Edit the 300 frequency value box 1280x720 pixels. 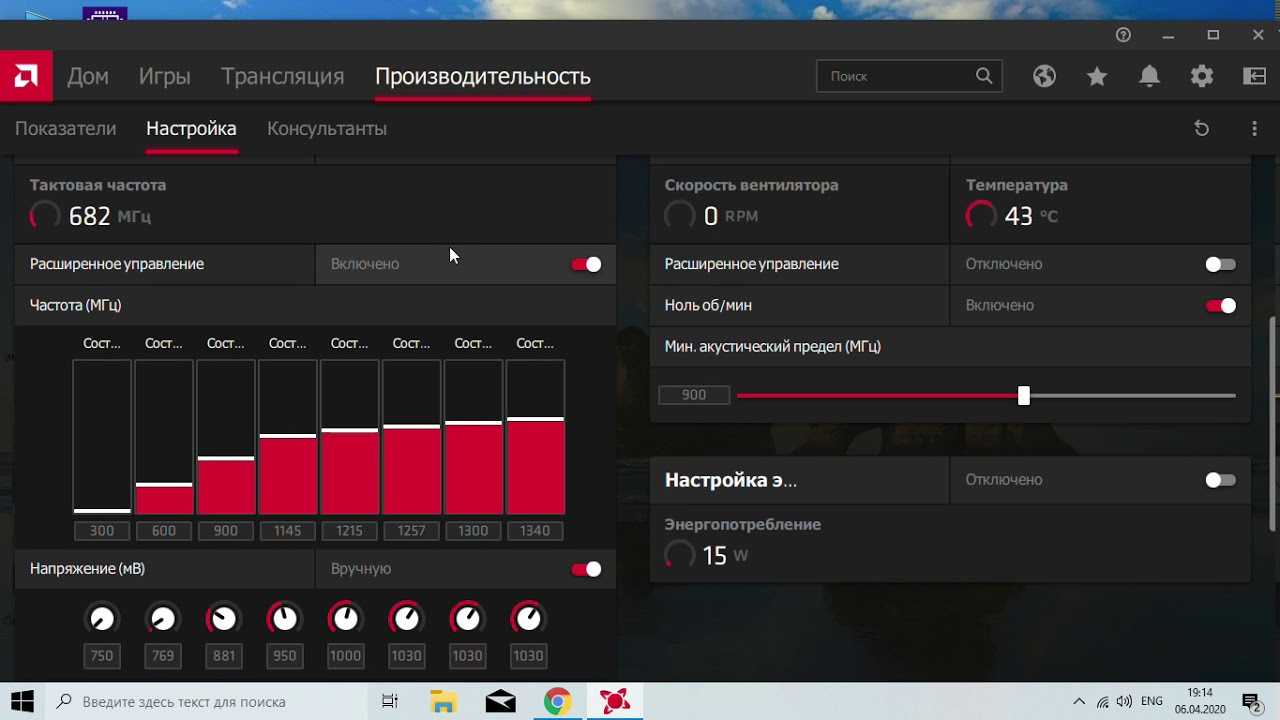coord(102,531)
